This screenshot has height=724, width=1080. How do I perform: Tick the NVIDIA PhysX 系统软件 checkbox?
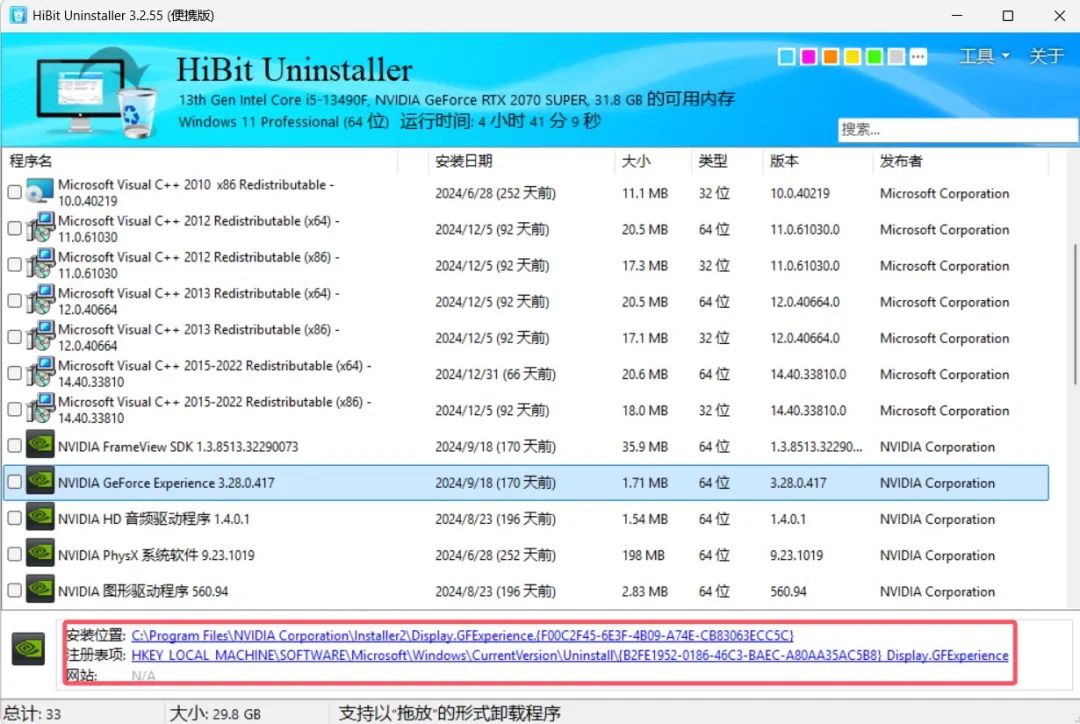14,554
